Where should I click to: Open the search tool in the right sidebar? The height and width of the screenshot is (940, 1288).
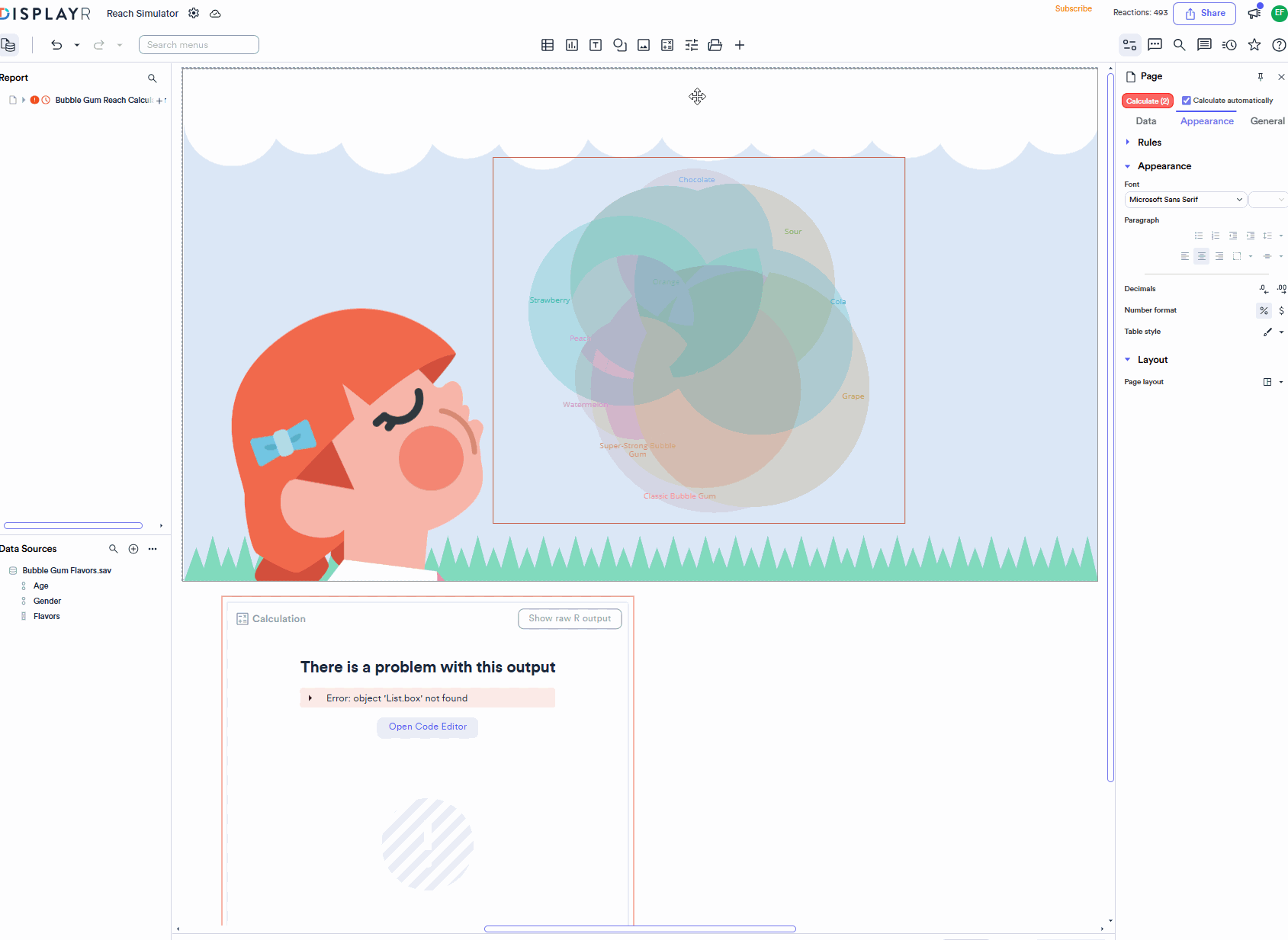tap(1179, 45)
